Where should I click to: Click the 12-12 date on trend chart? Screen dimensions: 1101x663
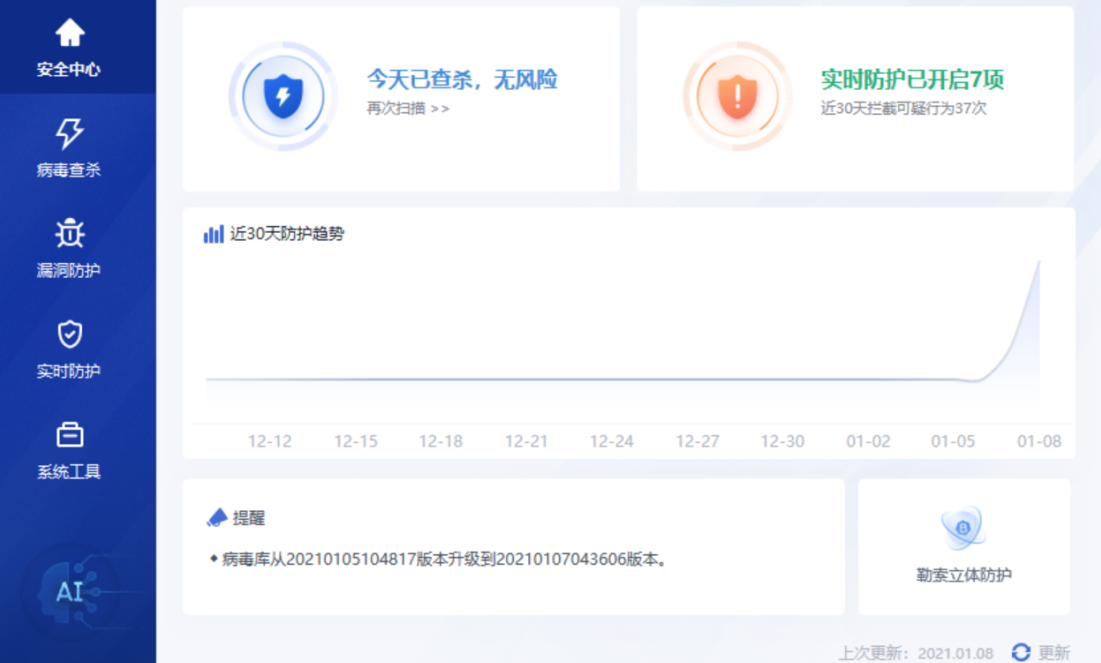tap(270, 441)
